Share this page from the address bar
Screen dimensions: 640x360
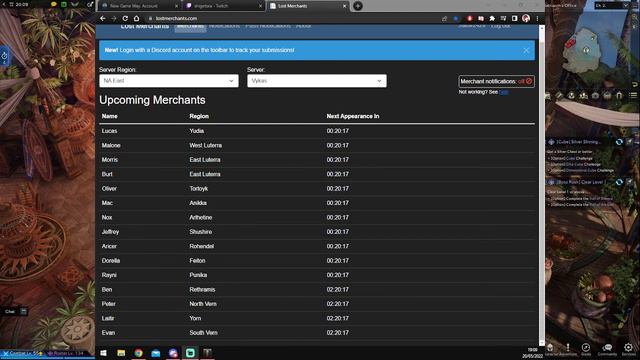point(444,18)
